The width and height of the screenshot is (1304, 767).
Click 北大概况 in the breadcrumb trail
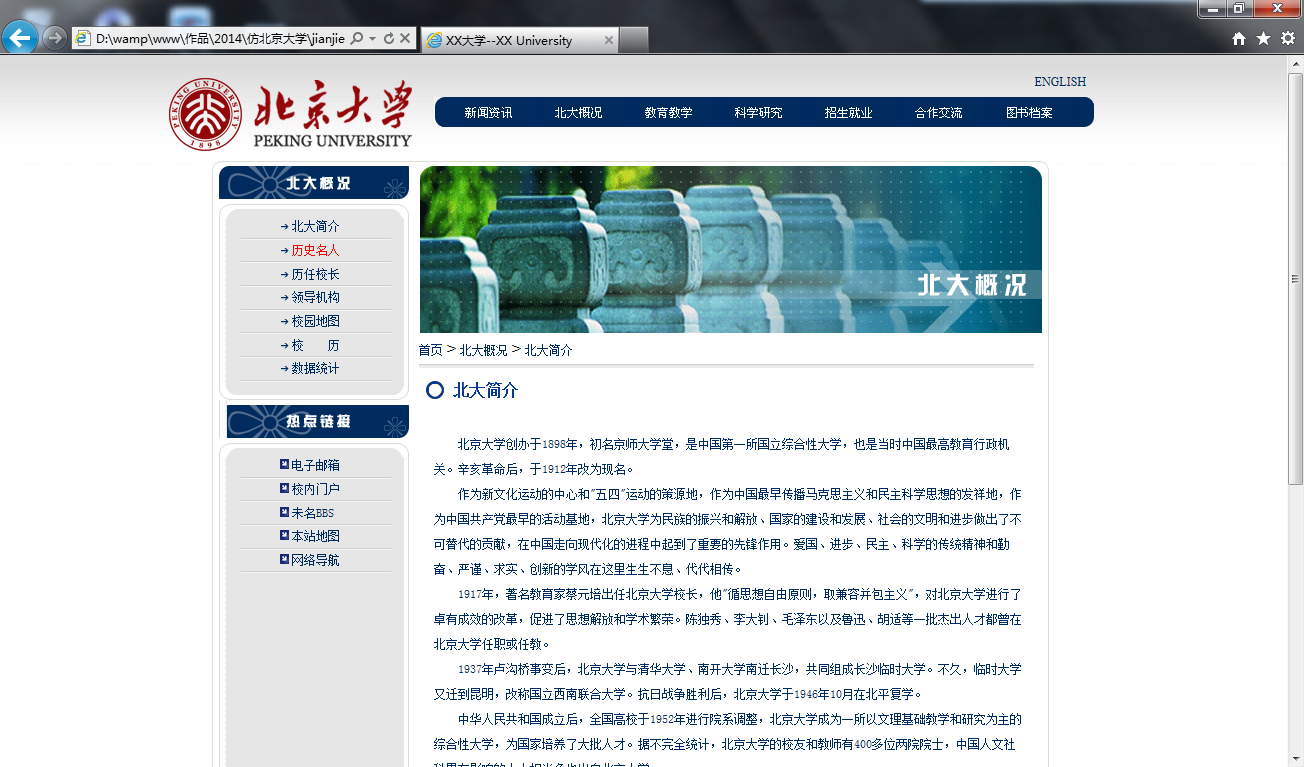(483, 350)
